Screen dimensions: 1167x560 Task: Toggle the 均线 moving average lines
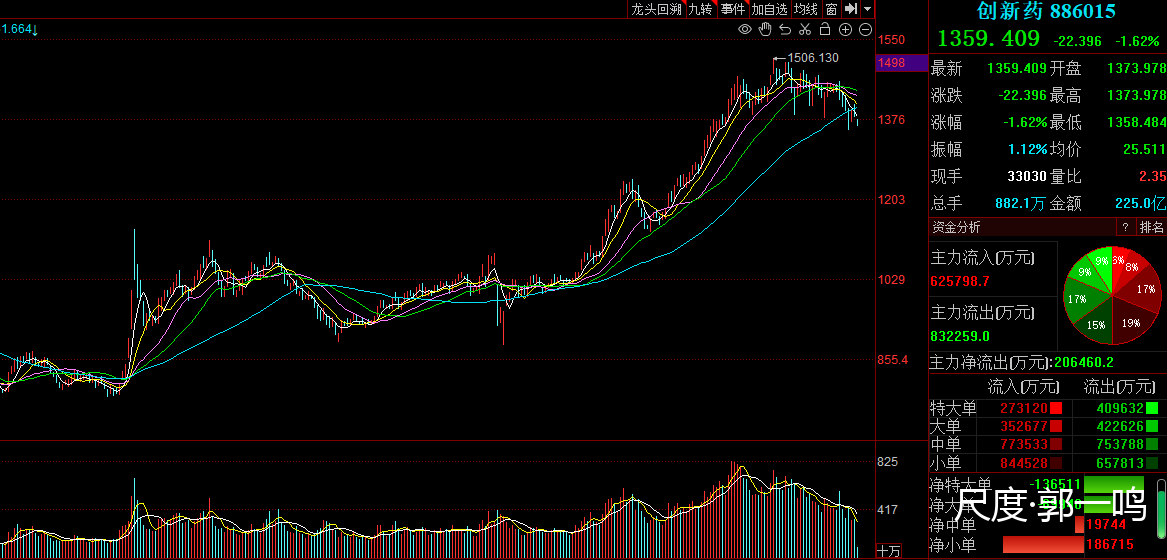point(806,9)
